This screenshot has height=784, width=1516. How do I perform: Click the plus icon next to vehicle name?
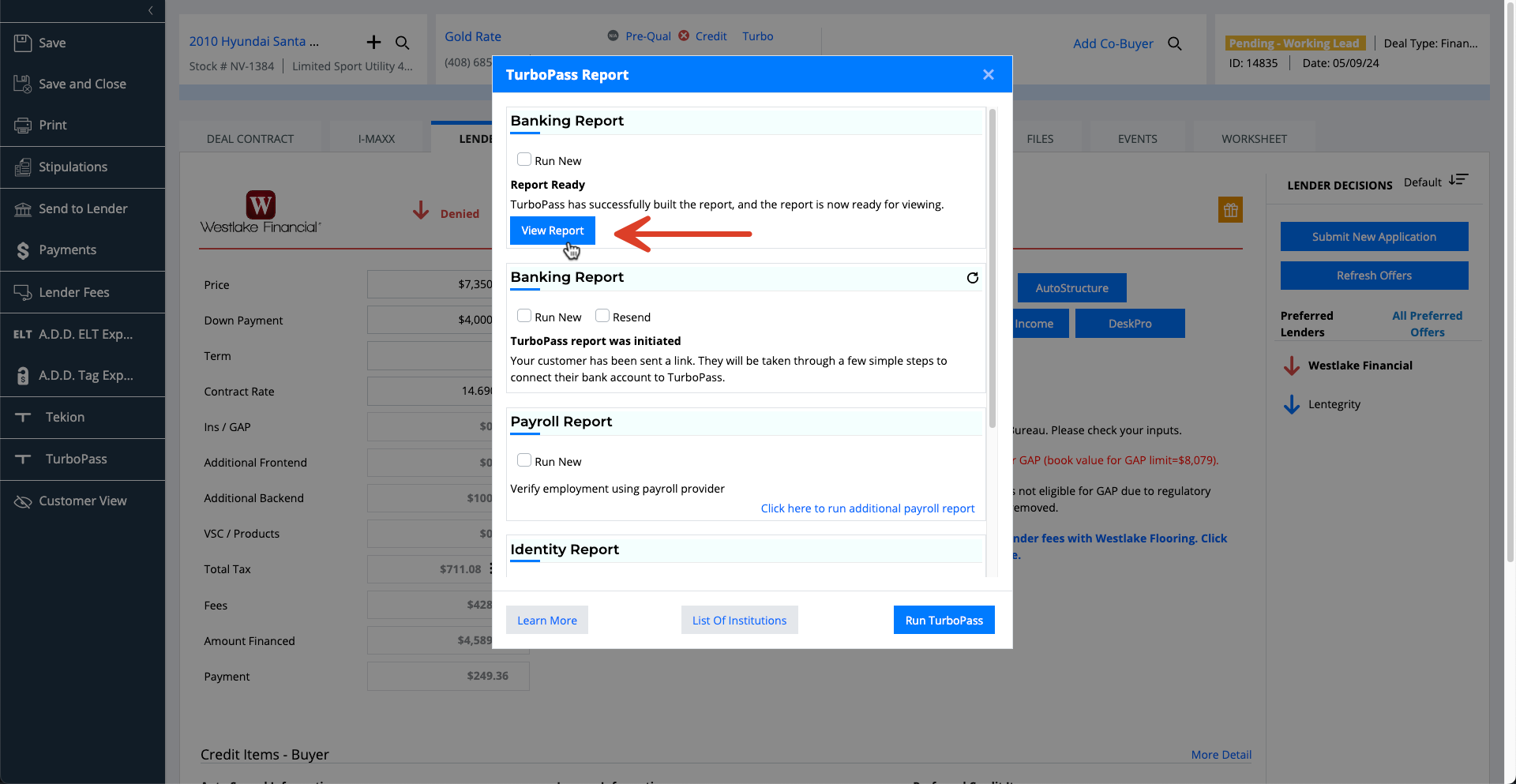point(373,42)
